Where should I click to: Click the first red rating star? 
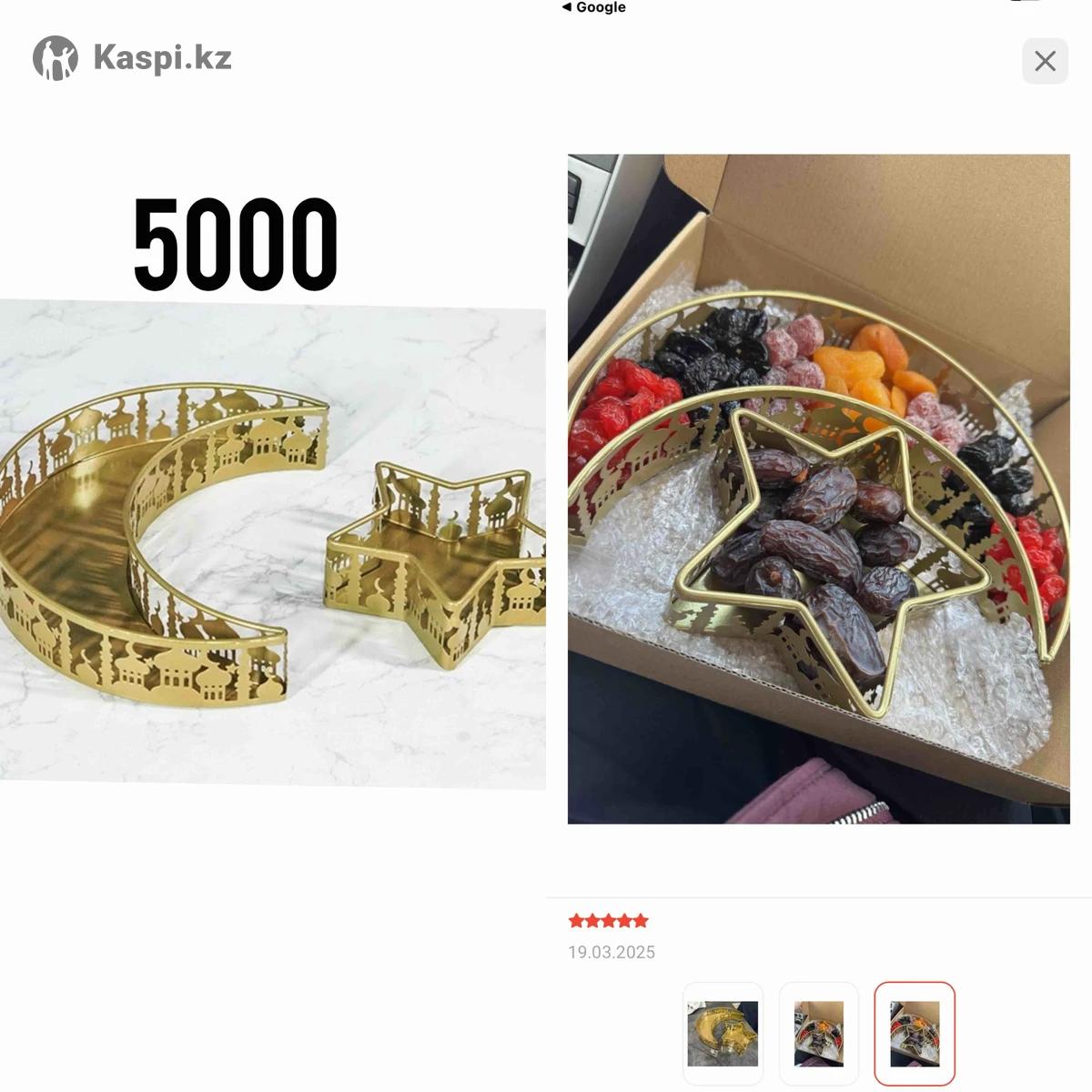click(x=576, y=921)
